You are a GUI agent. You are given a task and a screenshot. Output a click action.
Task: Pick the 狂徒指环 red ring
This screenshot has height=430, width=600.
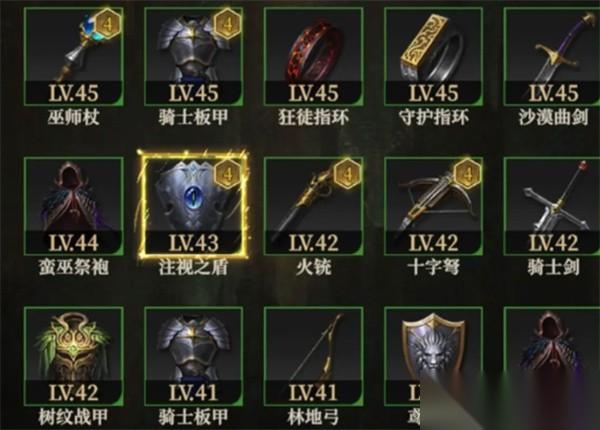tap(313, 56)
